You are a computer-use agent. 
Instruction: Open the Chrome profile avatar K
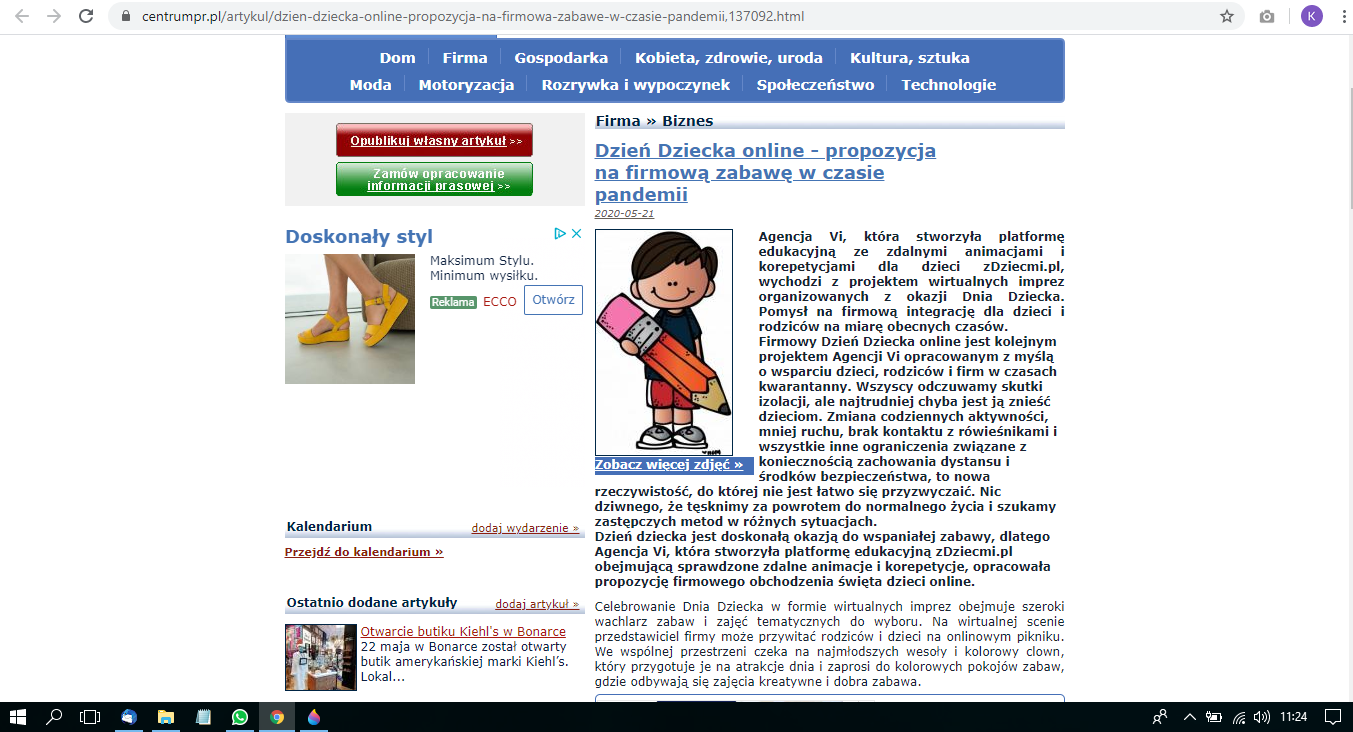(x=1310, y=16)
